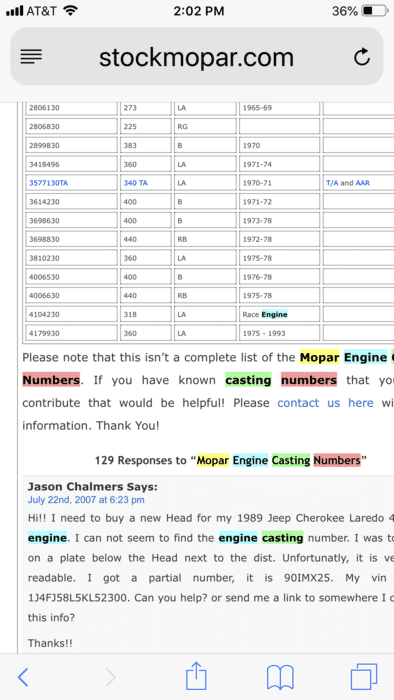Open July 22nd, 2007 comment permalink
394x700 pixels.
coord(86,500)
